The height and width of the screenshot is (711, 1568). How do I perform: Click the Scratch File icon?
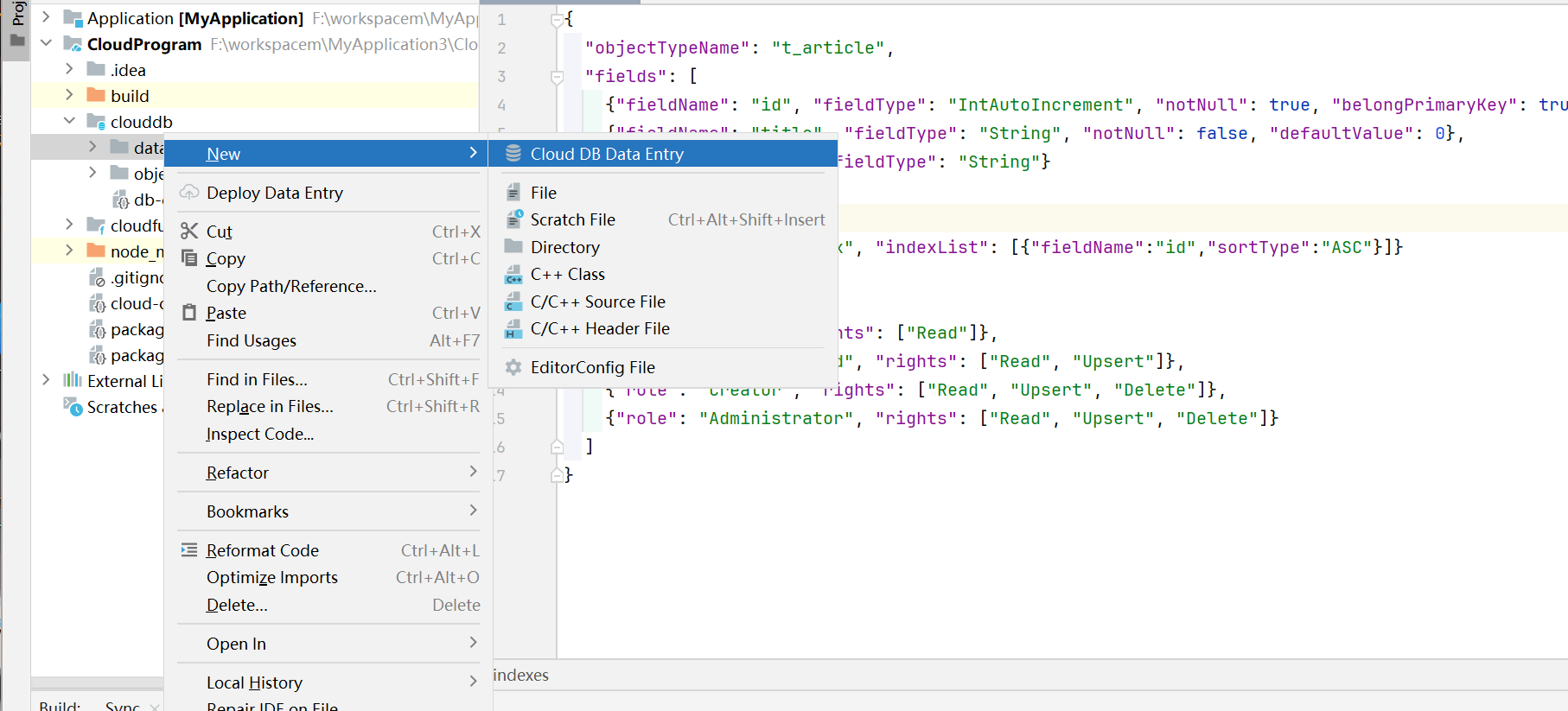coord(513,219)
